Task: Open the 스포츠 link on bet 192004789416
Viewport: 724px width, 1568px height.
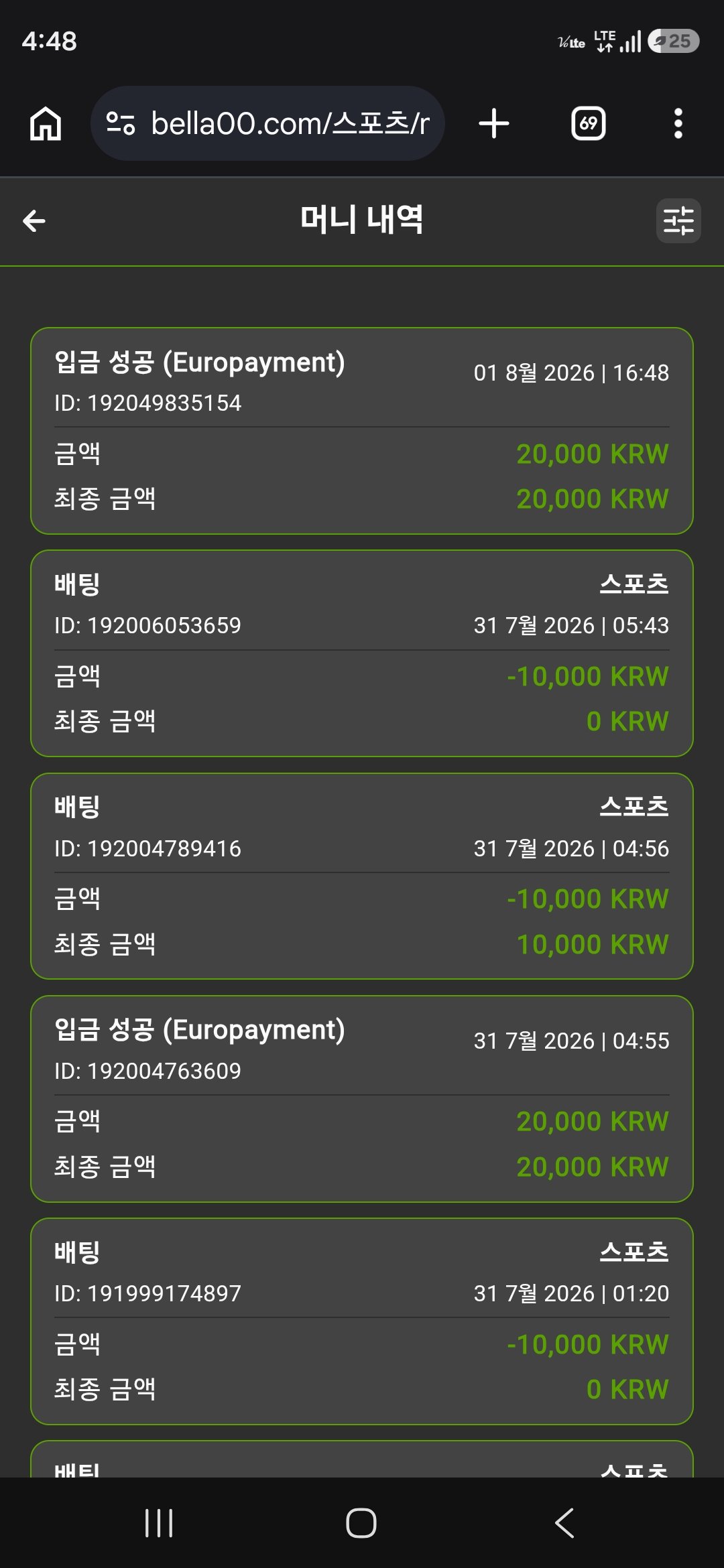Action: pyautogui.click(x=634, y=807)
